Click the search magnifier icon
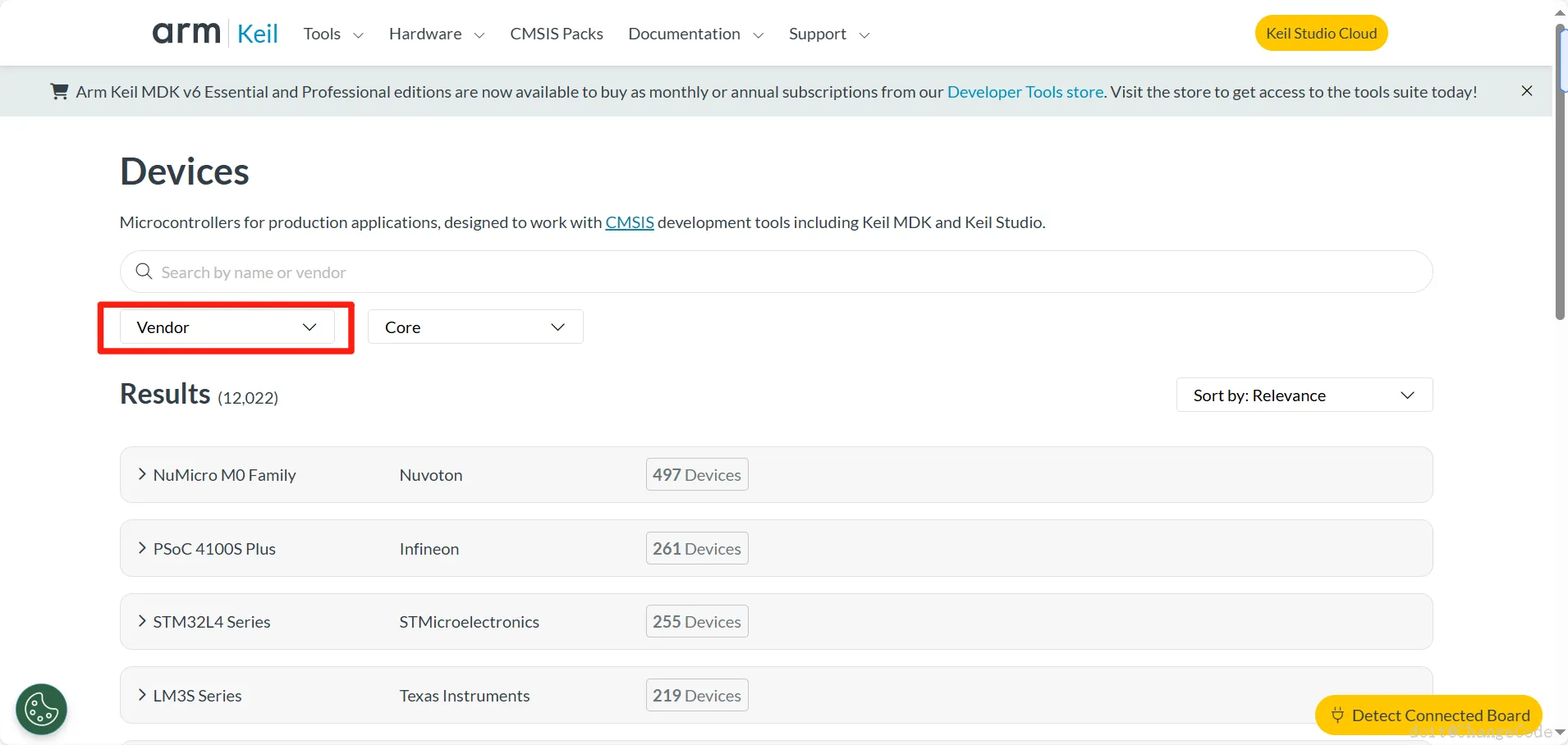Screen dimensions: 1568x745 click(x=144, y=272)
